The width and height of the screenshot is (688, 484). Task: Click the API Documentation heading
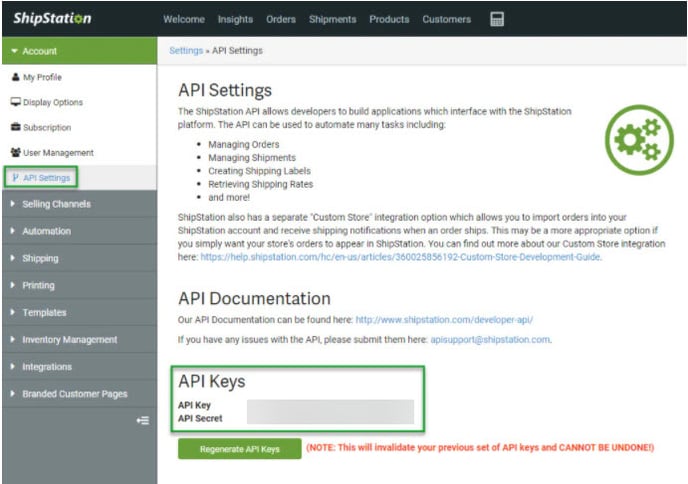pos(254,298)
